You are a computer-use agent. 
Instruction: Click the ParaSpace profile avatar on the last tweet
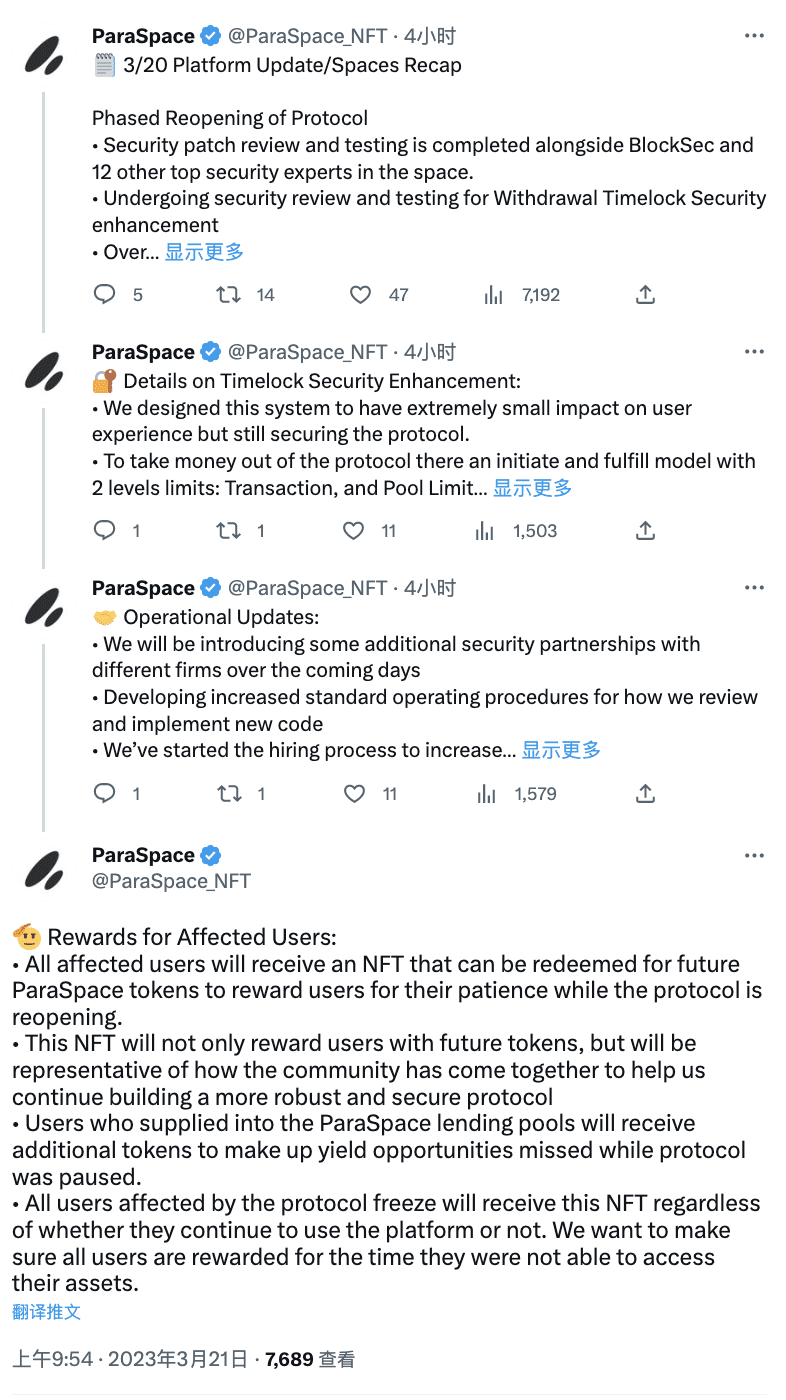44,868
